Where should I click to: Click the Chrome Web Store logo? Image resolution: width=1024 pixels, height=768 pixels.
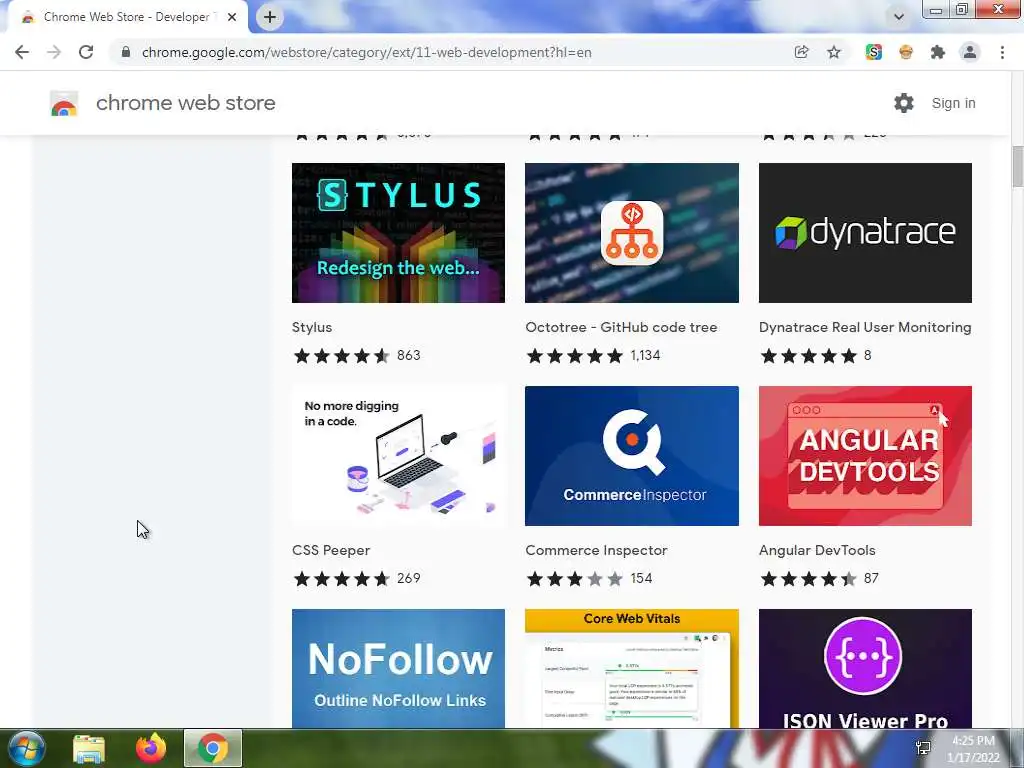64,103
